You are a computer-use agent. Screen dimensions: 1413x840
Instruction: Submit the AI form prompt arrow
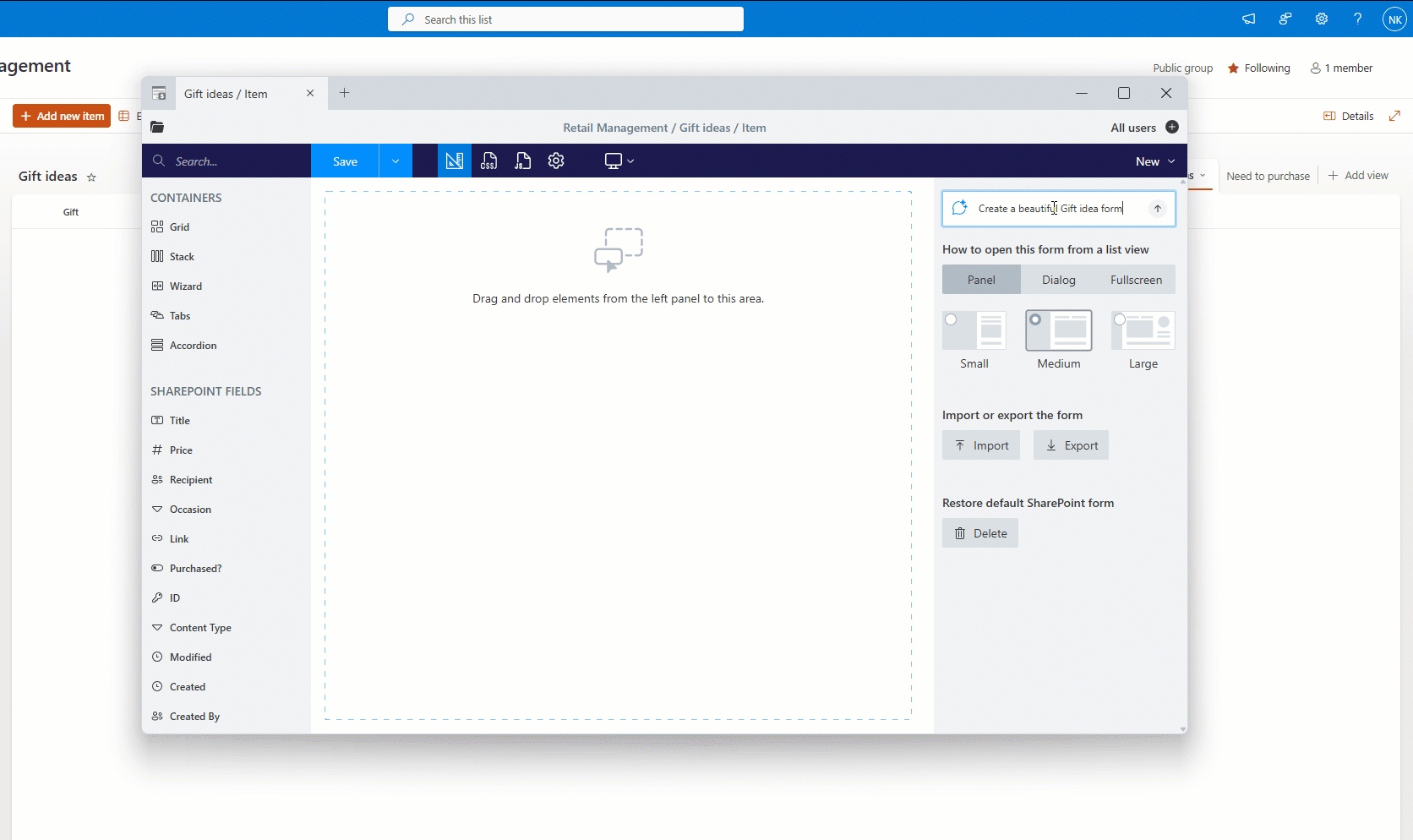1158,209
